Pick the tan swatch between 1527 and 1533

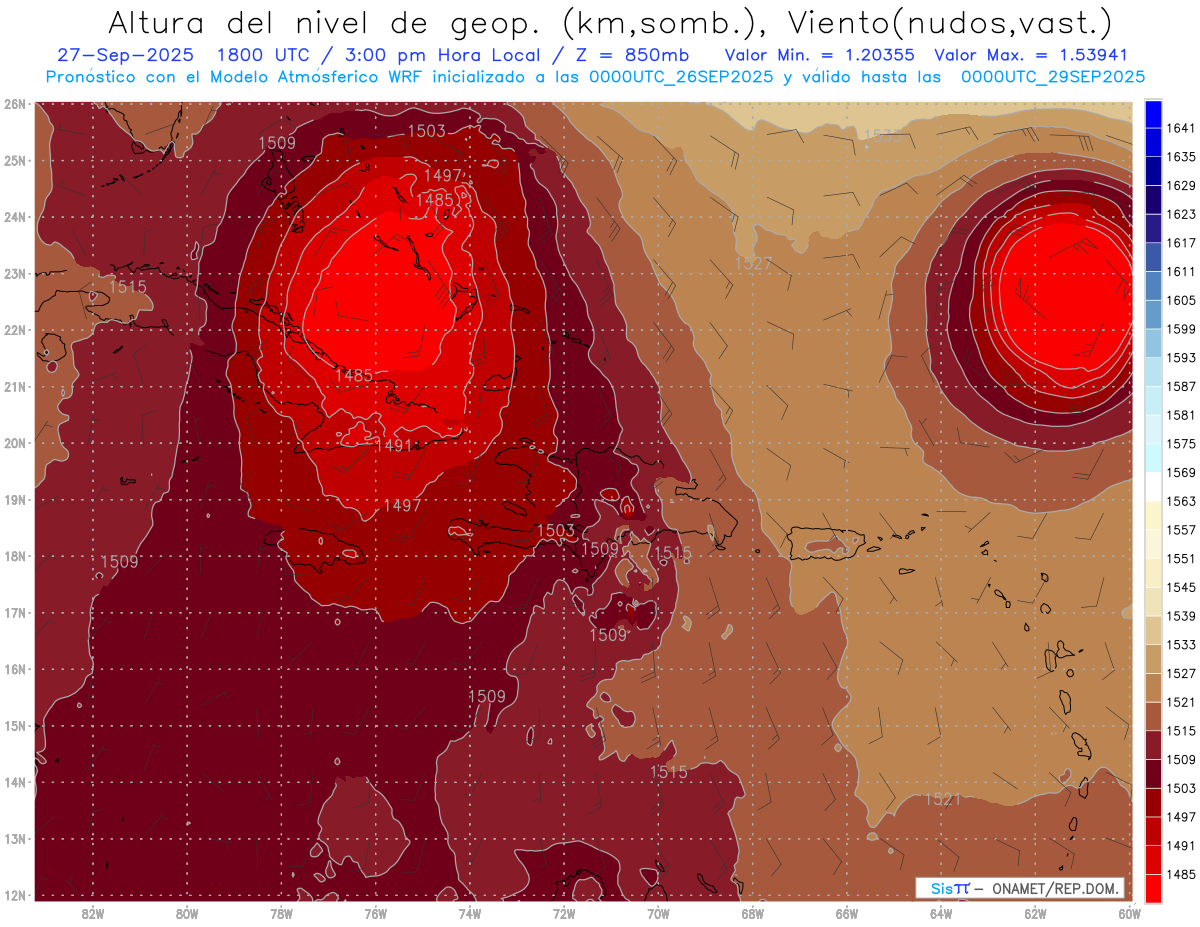[1153, 658]
